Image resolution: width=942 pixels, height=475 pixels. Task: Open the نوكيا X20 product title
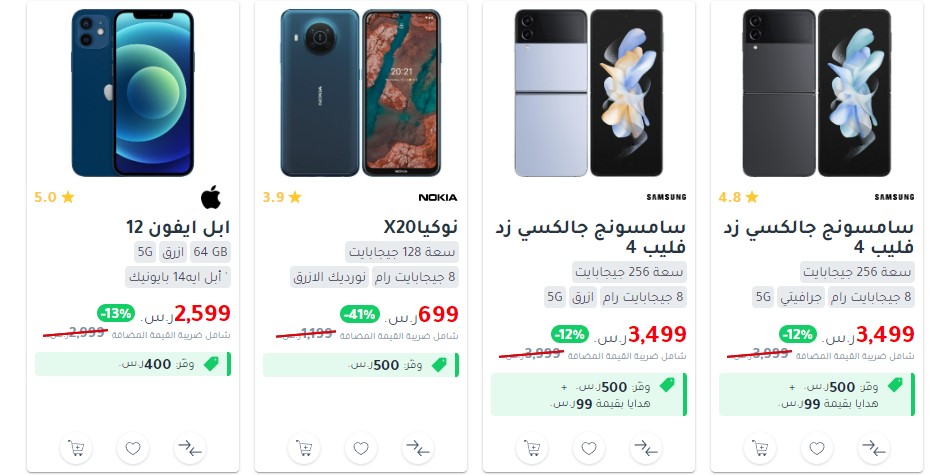coord(421,227)
